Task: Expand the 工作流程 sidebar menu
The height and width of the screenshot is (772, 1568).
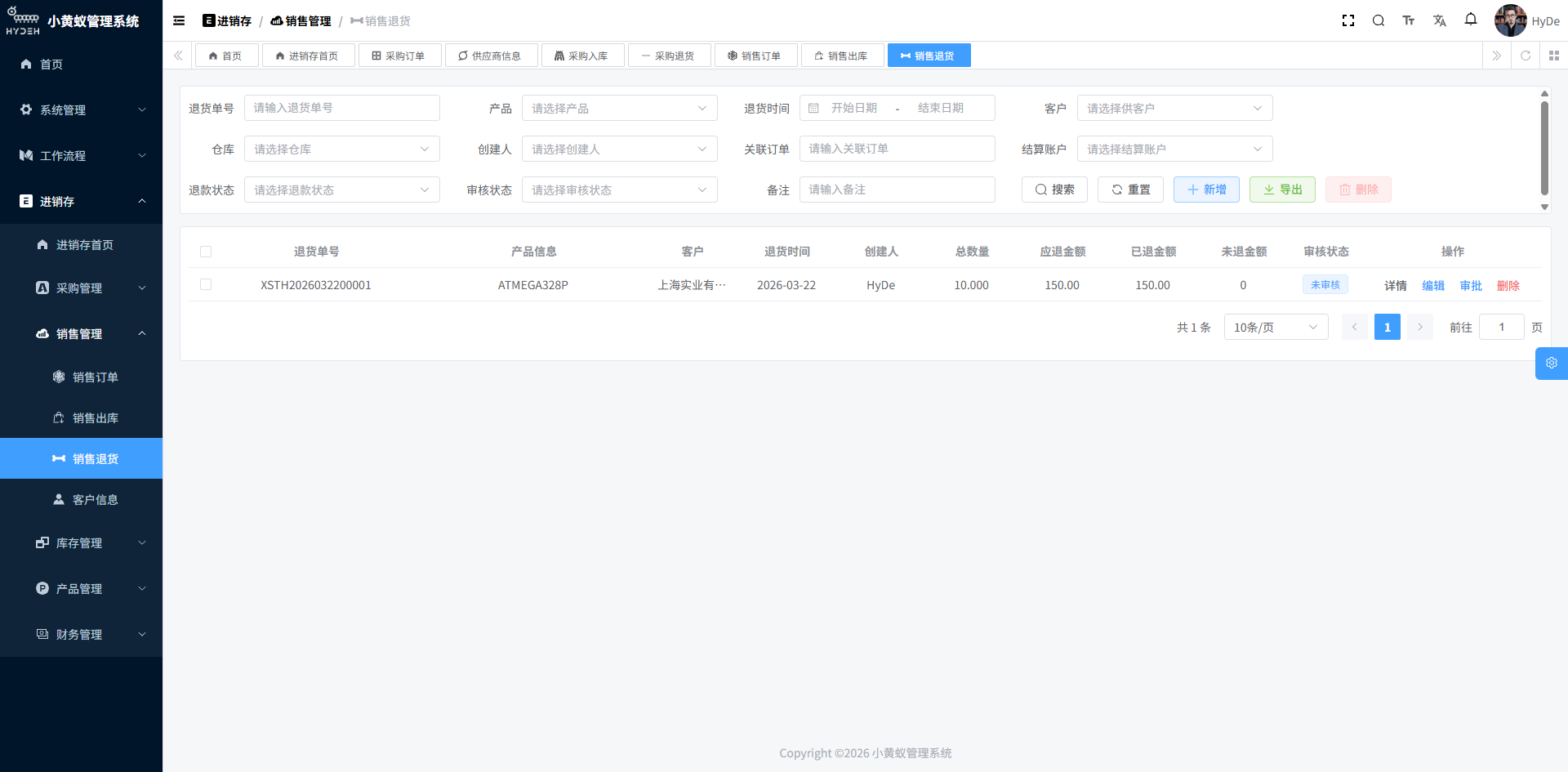Action: click(81, 155)
